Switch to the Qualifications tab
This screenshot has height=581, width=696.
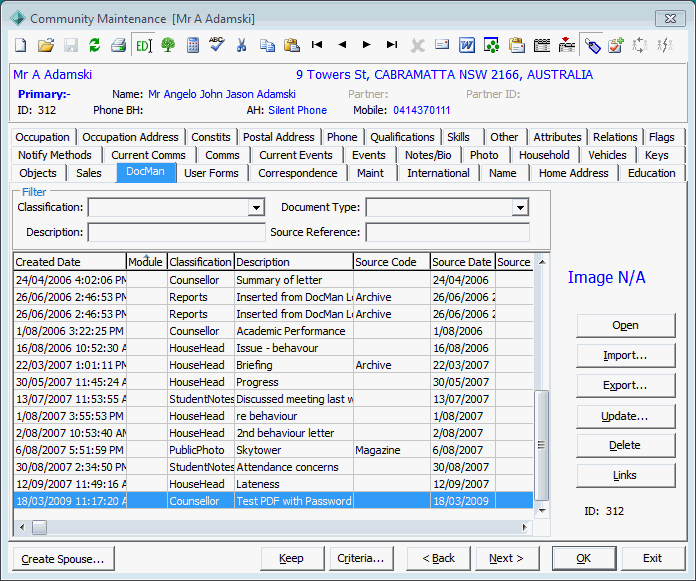pyautogui.click(x=402, y=137)
